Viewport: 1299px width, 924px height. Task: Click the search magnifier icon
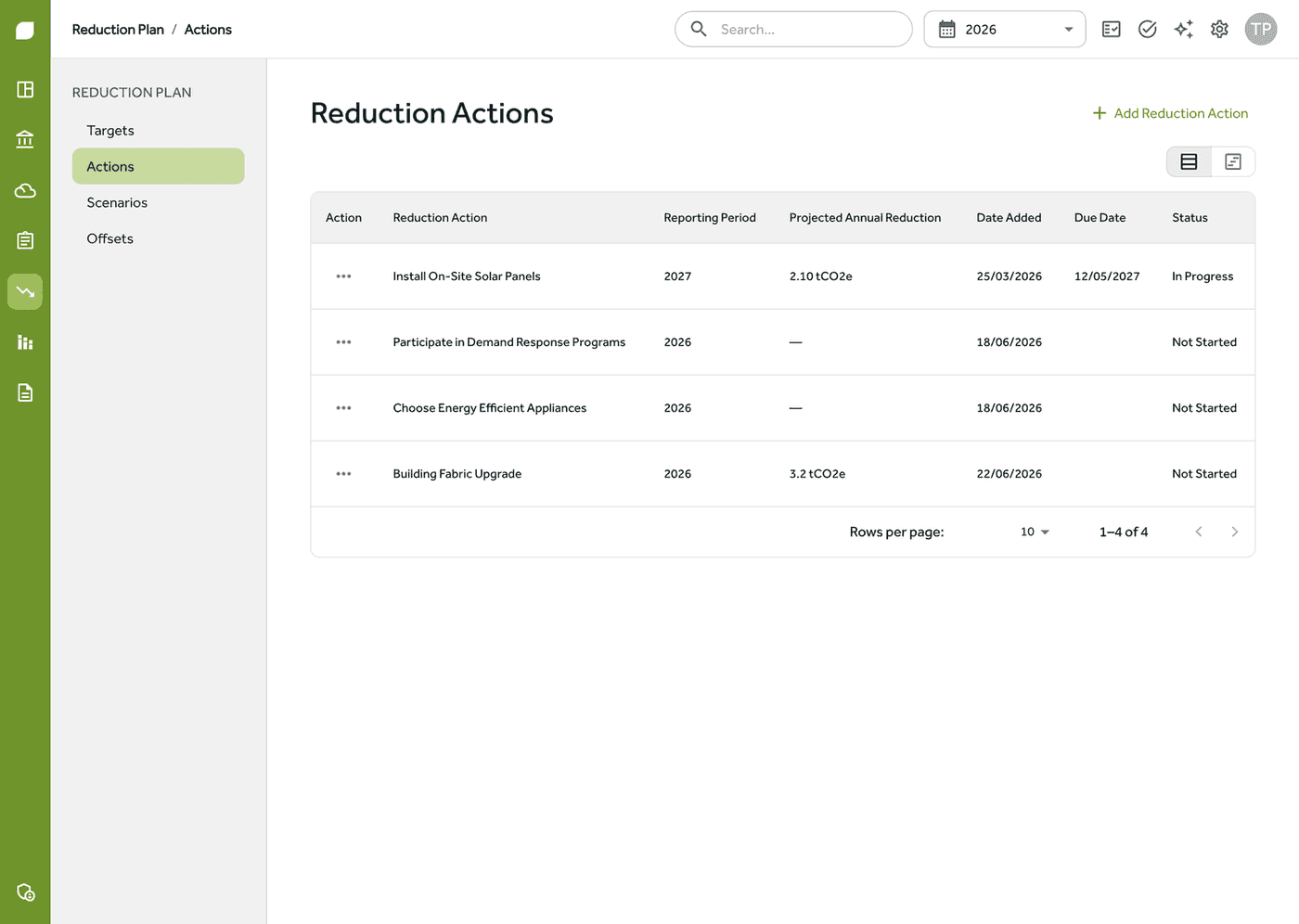699,29
